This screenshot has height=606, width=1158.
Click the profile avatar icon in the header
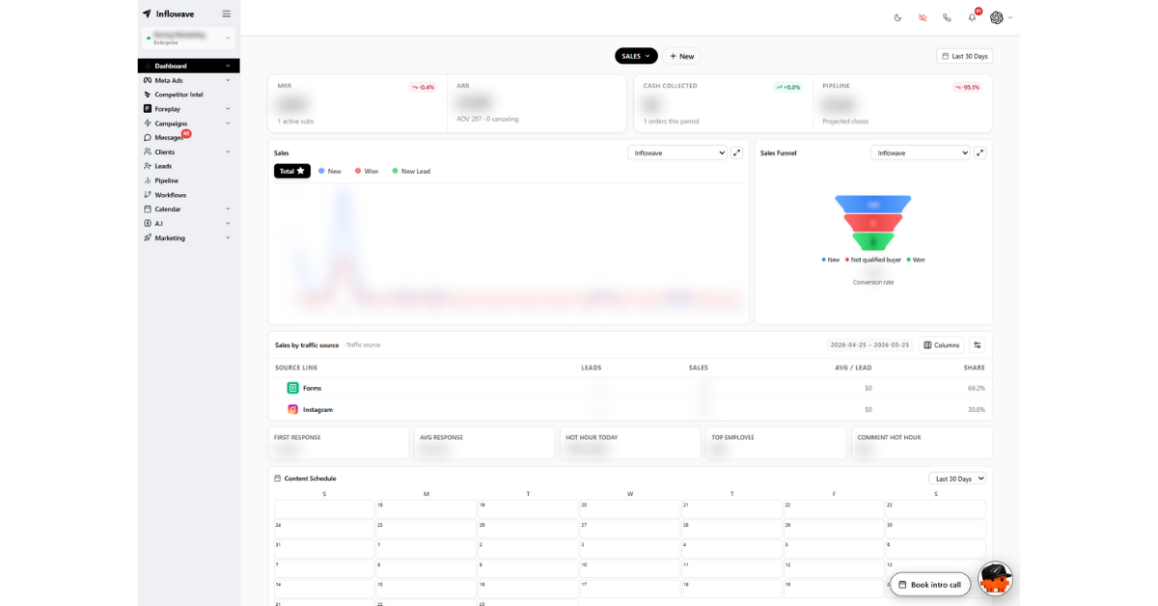coord(997,18)
